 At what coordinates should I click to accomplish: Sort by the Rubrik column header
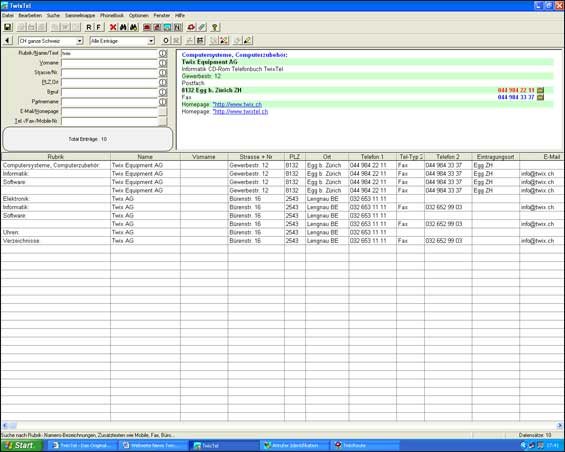tap(55, 157)
